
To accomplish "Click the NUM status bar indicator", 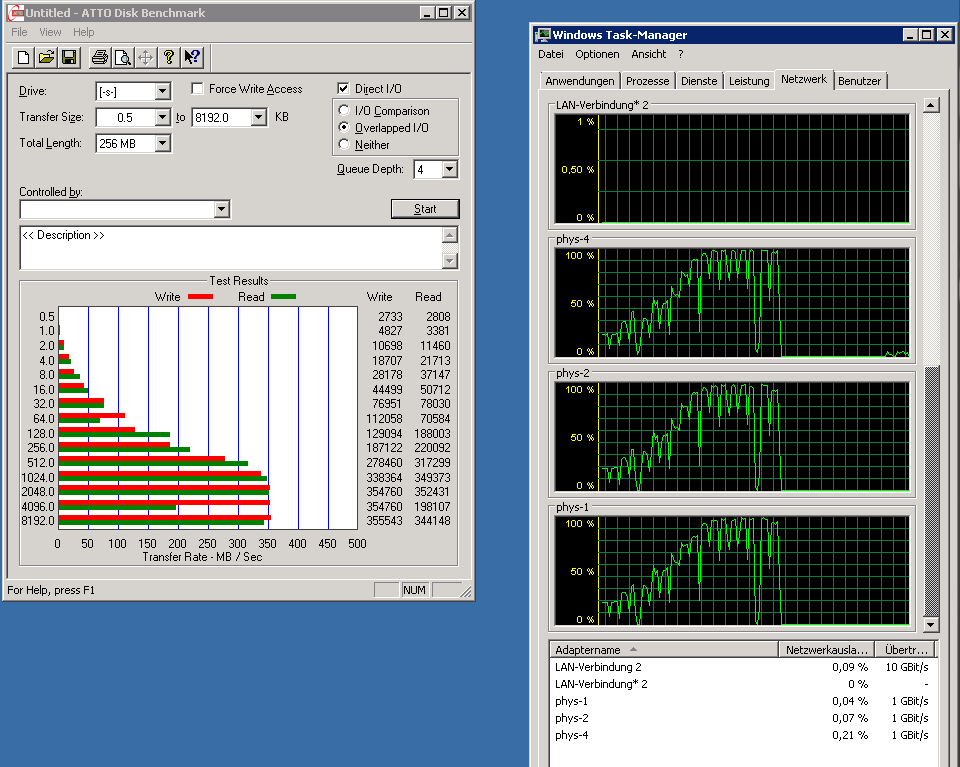I will pos(414,590).
